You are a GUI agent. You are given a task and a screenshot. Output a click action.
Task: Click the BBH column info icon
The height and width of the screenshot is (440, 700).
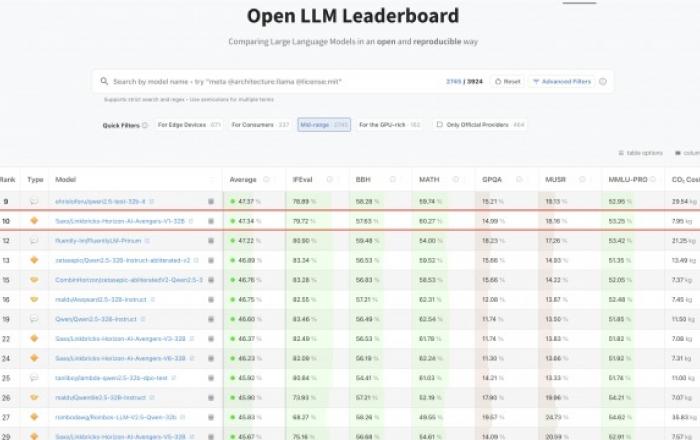(392, 179)
